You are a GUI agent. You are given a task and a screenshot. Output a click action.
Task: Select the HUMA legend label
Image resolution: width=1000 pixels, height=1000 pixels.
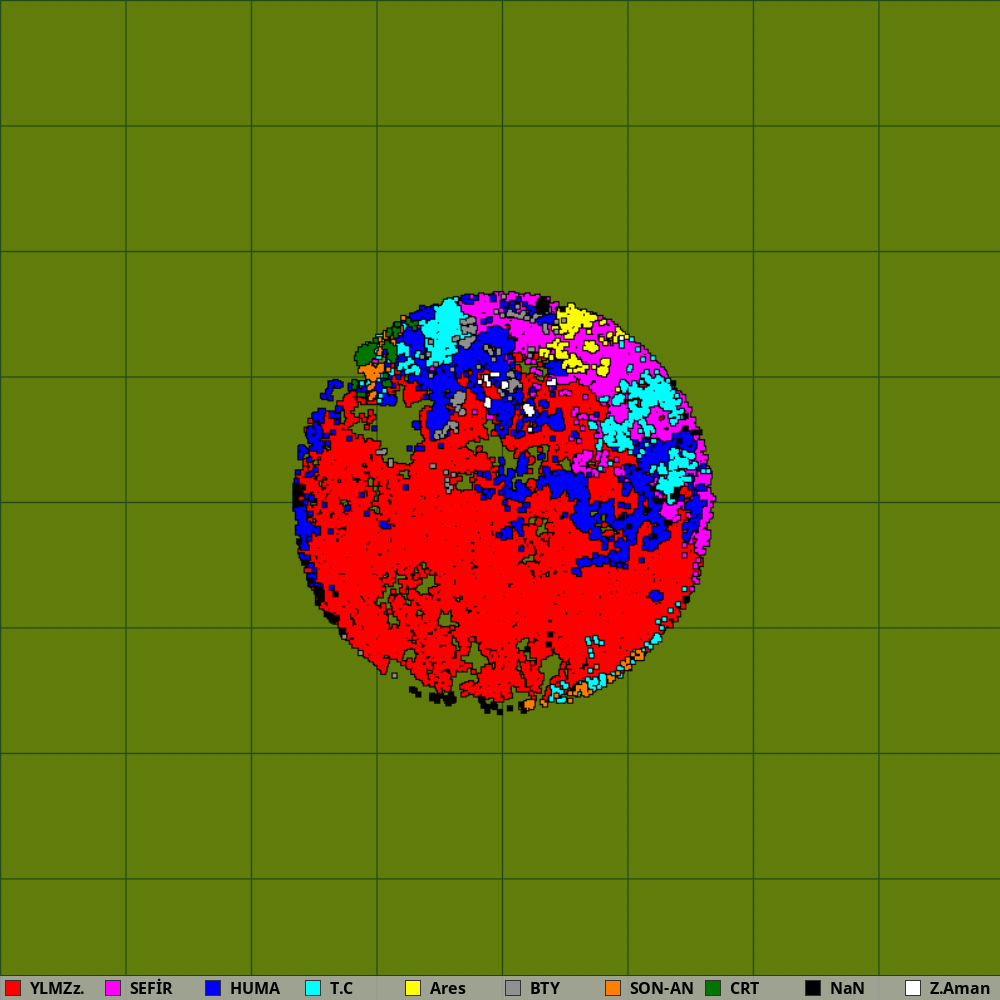(x=254, y=989)
